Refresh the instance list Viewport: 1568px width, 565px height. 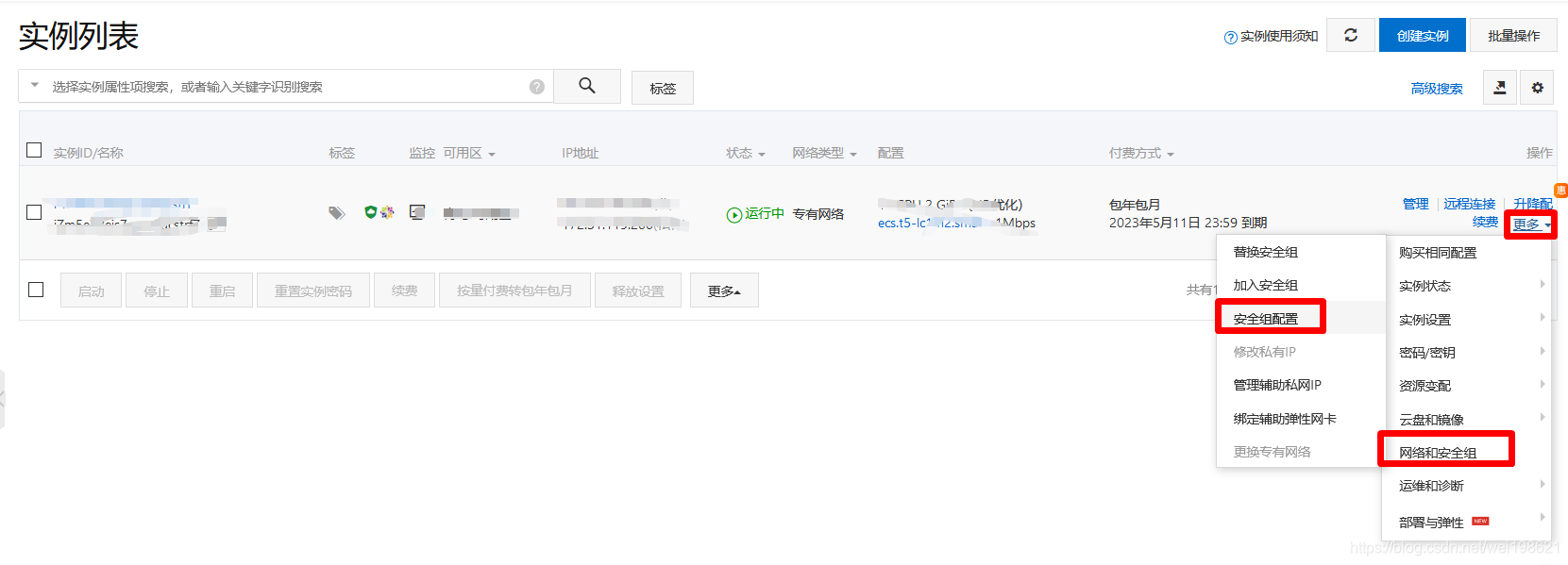coord(1351,35)
